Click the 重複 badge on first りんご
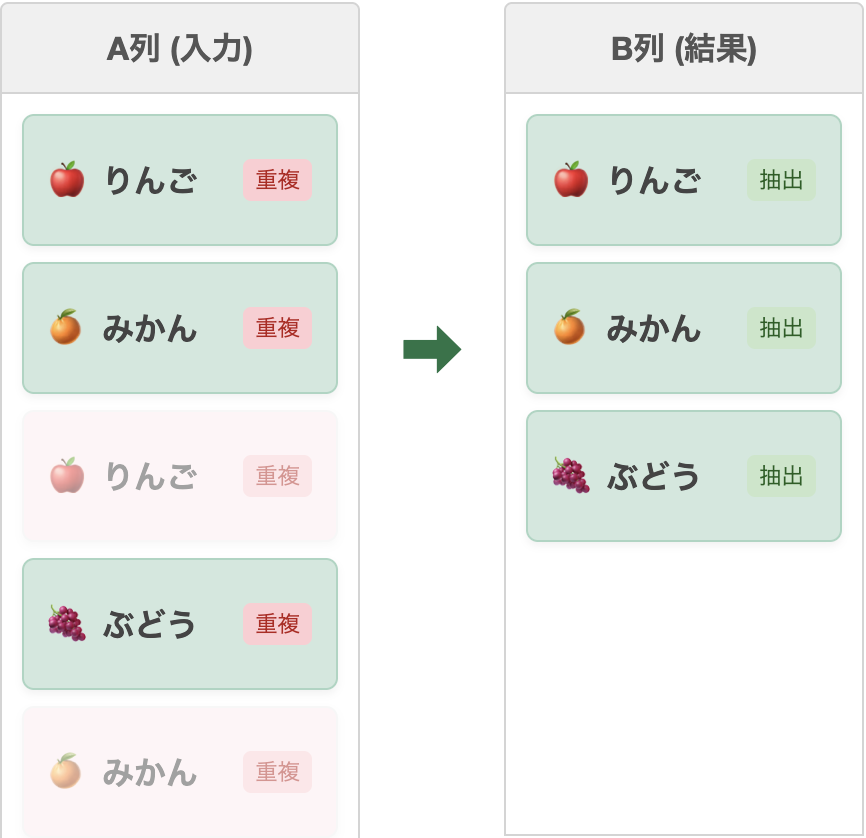 coord(278,180)
